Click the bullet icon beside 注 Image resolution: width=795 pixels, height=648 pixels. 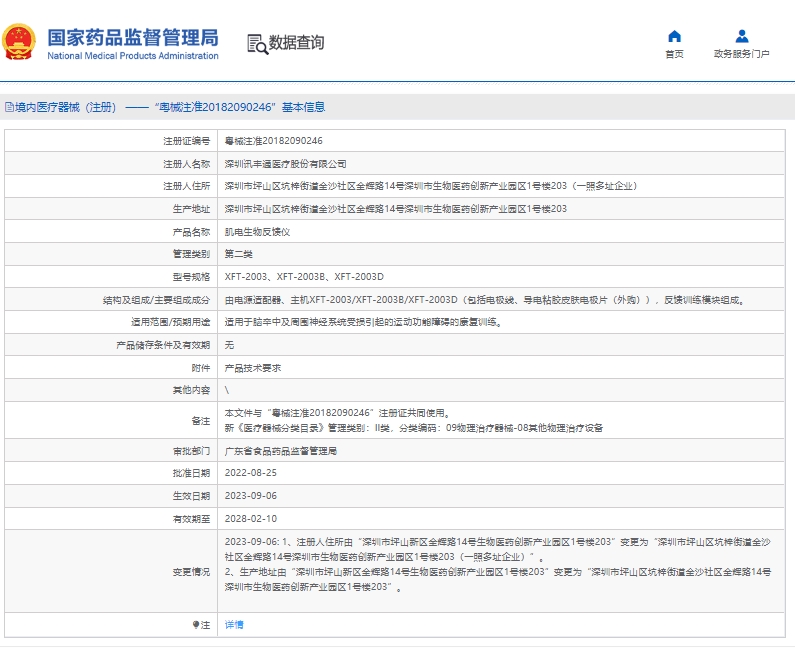tap(196, 625)
